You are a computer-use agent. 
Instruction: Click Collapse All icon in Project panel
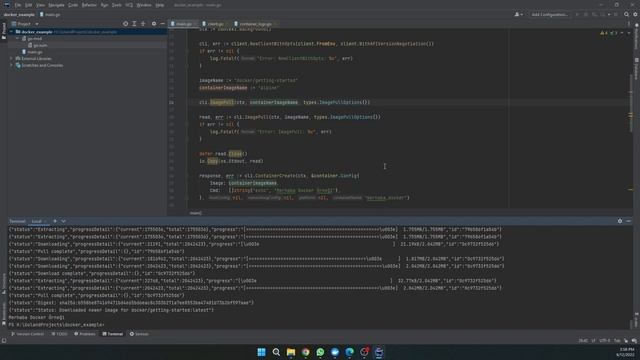tap(143, 24)
